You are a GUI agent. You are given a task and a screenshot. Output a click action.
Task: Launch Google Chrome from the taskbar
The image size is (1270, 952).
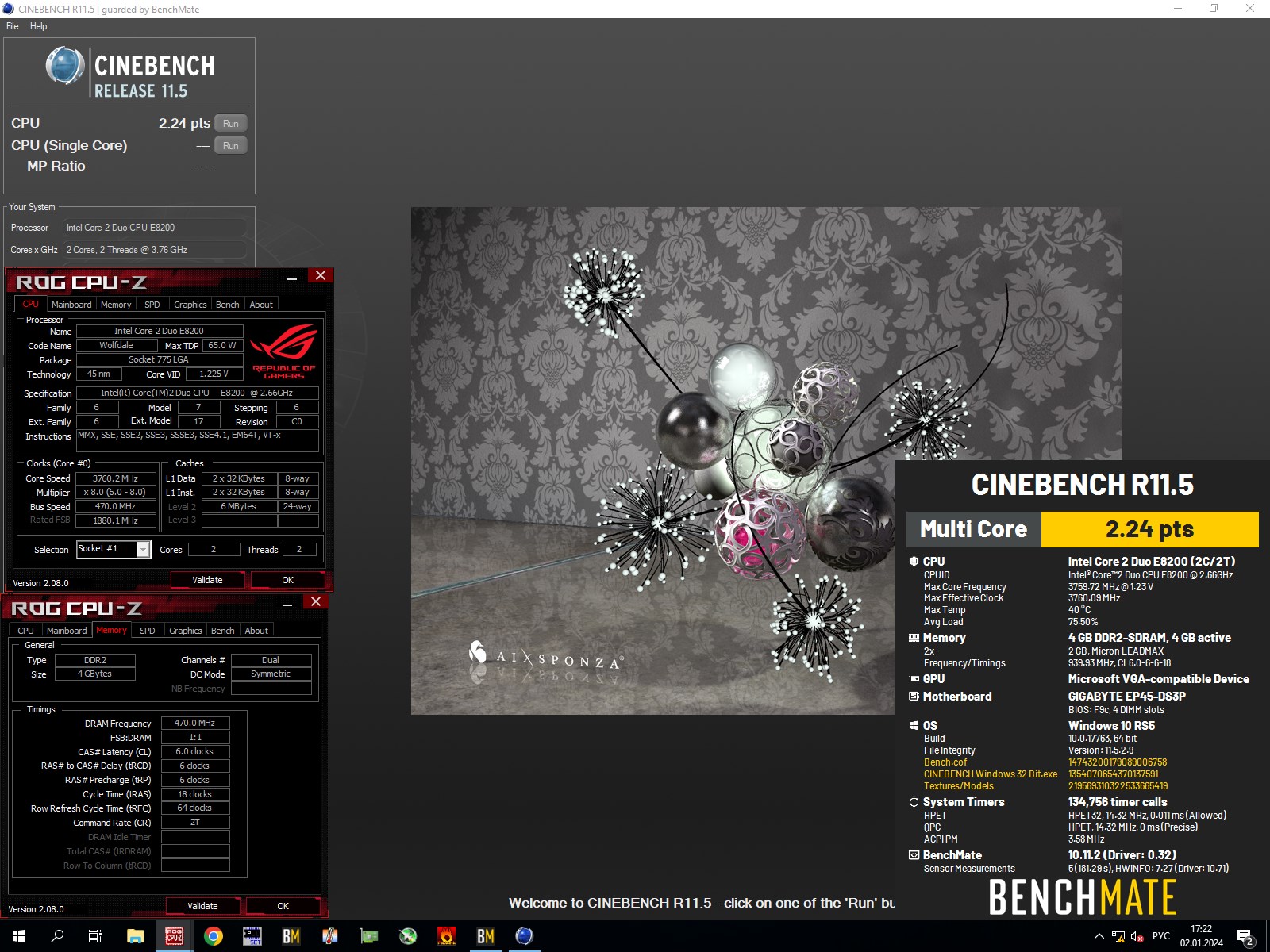pos(214,936)
